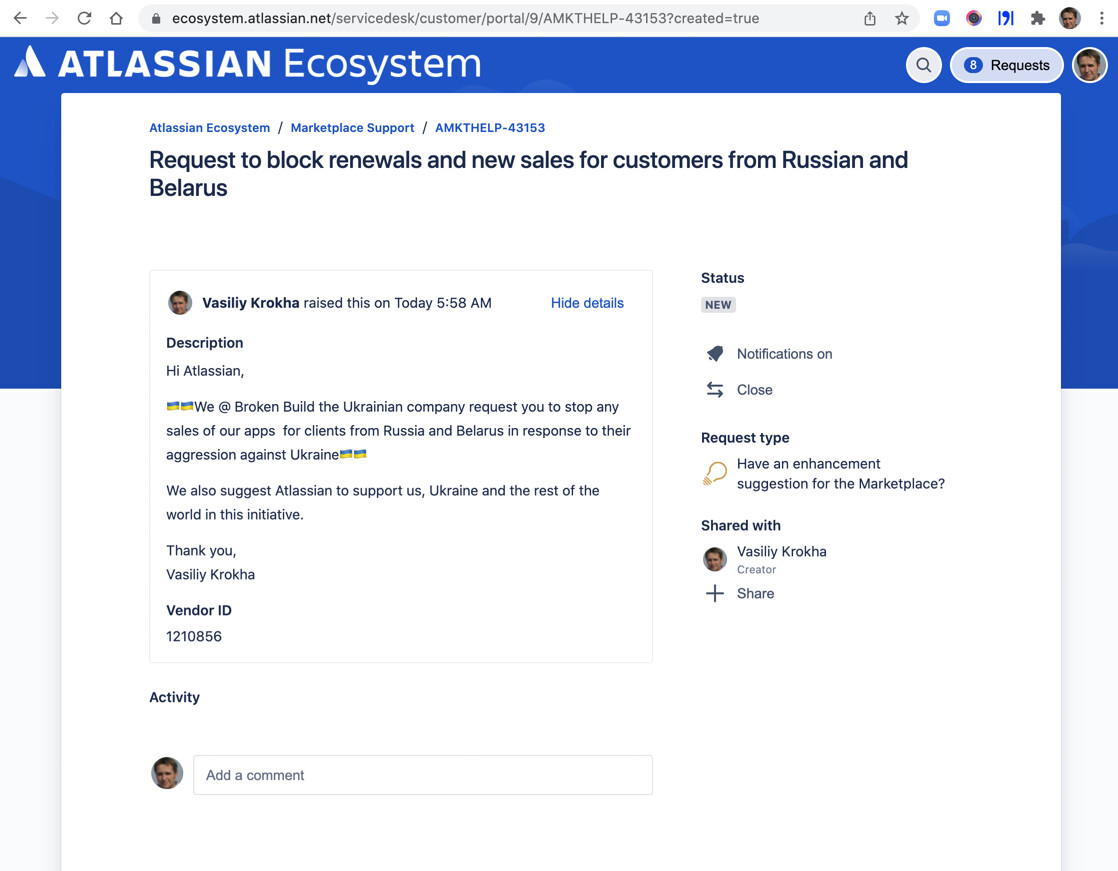Image resolution: width=1118 pixels, height=871 pixels.
Task: Click the 'Hi Atlassian,' greeting line
Action: click(205, 371)
